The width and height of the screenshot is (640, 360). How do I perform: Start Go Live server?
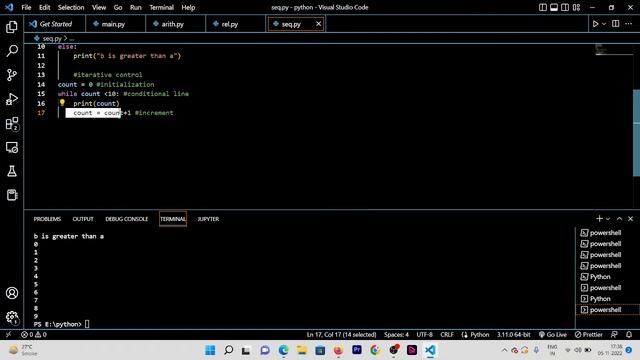(553, 335)
